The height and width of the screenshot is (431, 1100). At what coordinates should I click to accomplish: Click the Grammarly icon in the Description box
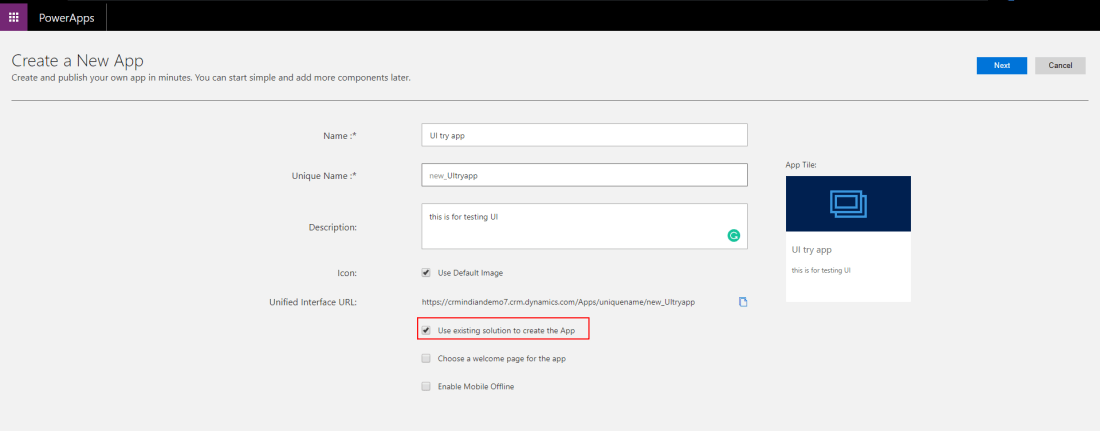pos(733,236)
